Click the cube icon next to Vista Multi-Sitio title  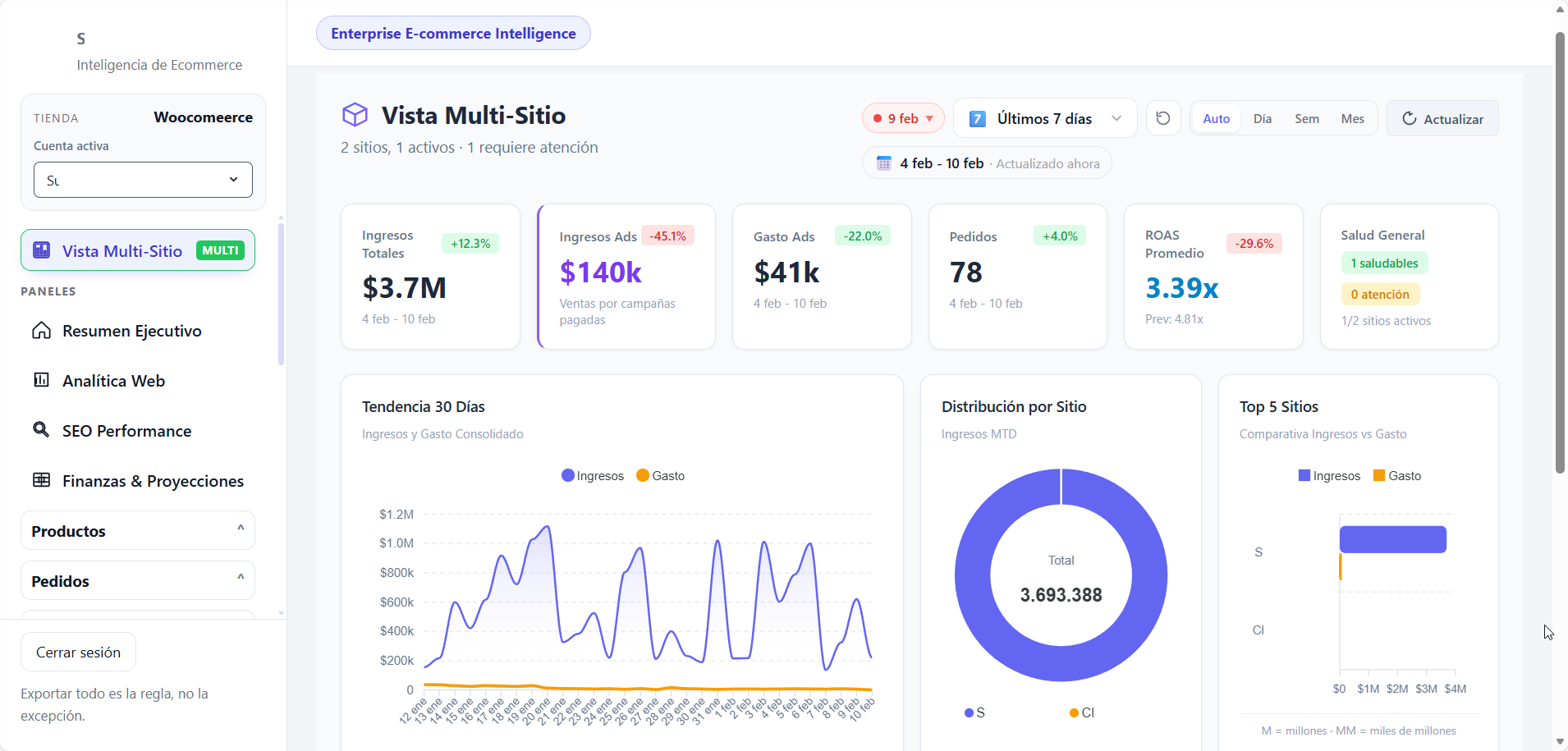point(355,115)
